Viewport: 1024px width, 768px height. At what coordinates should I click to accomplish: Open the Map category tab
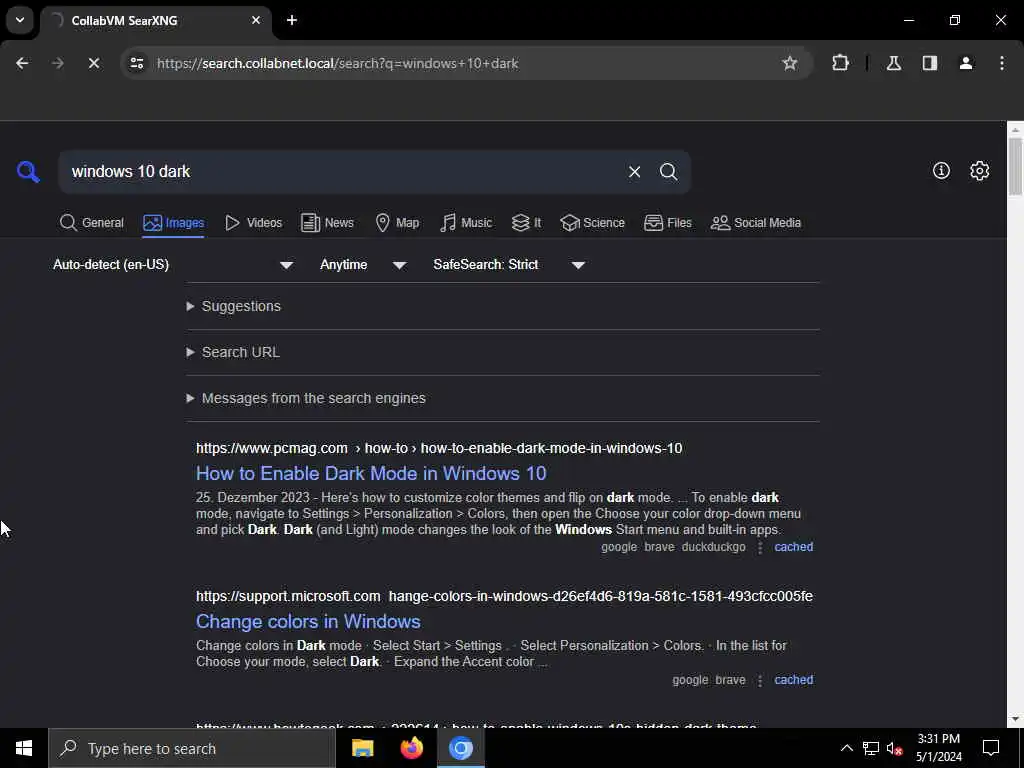(398, 223)
